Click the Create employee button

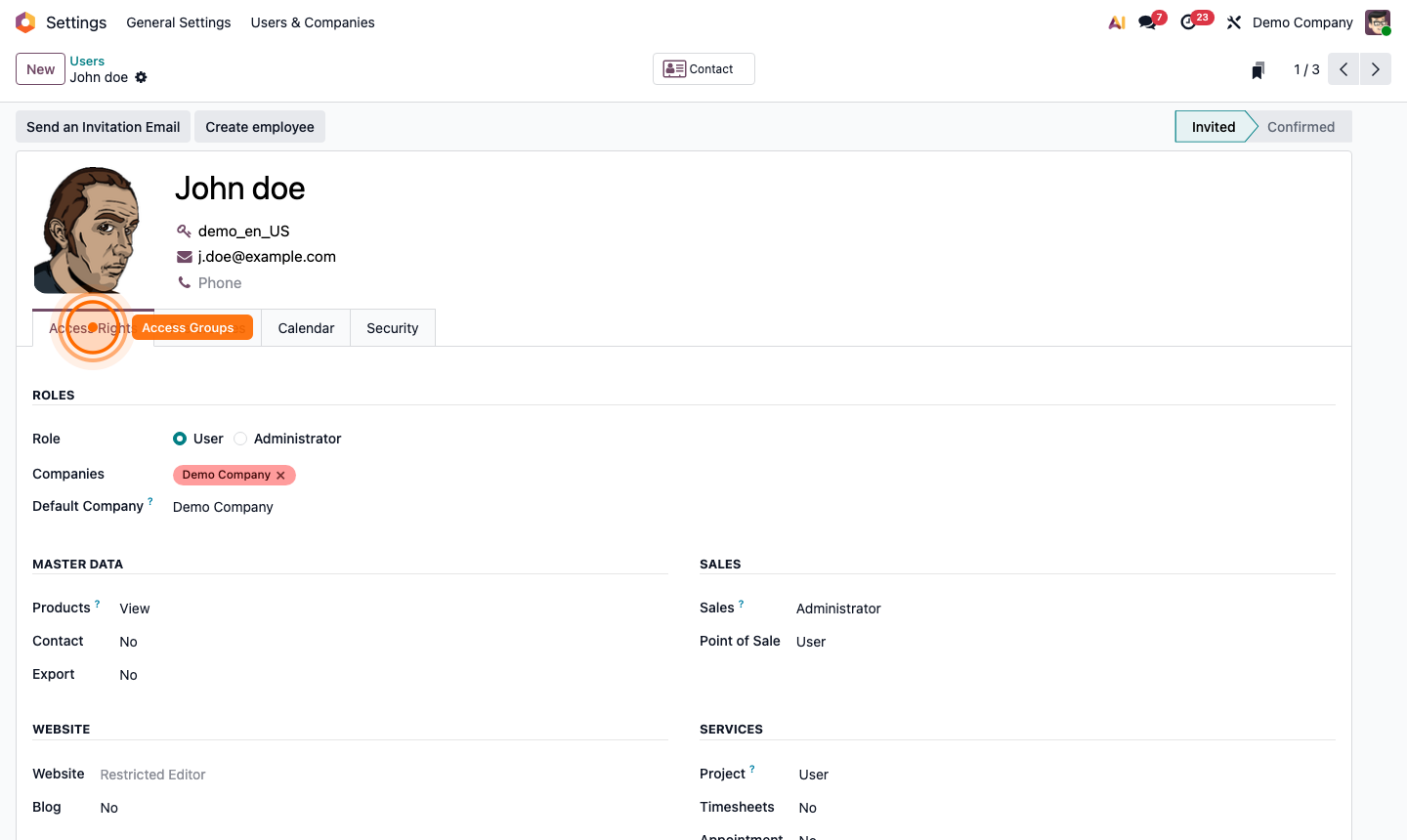pos(259,126)
